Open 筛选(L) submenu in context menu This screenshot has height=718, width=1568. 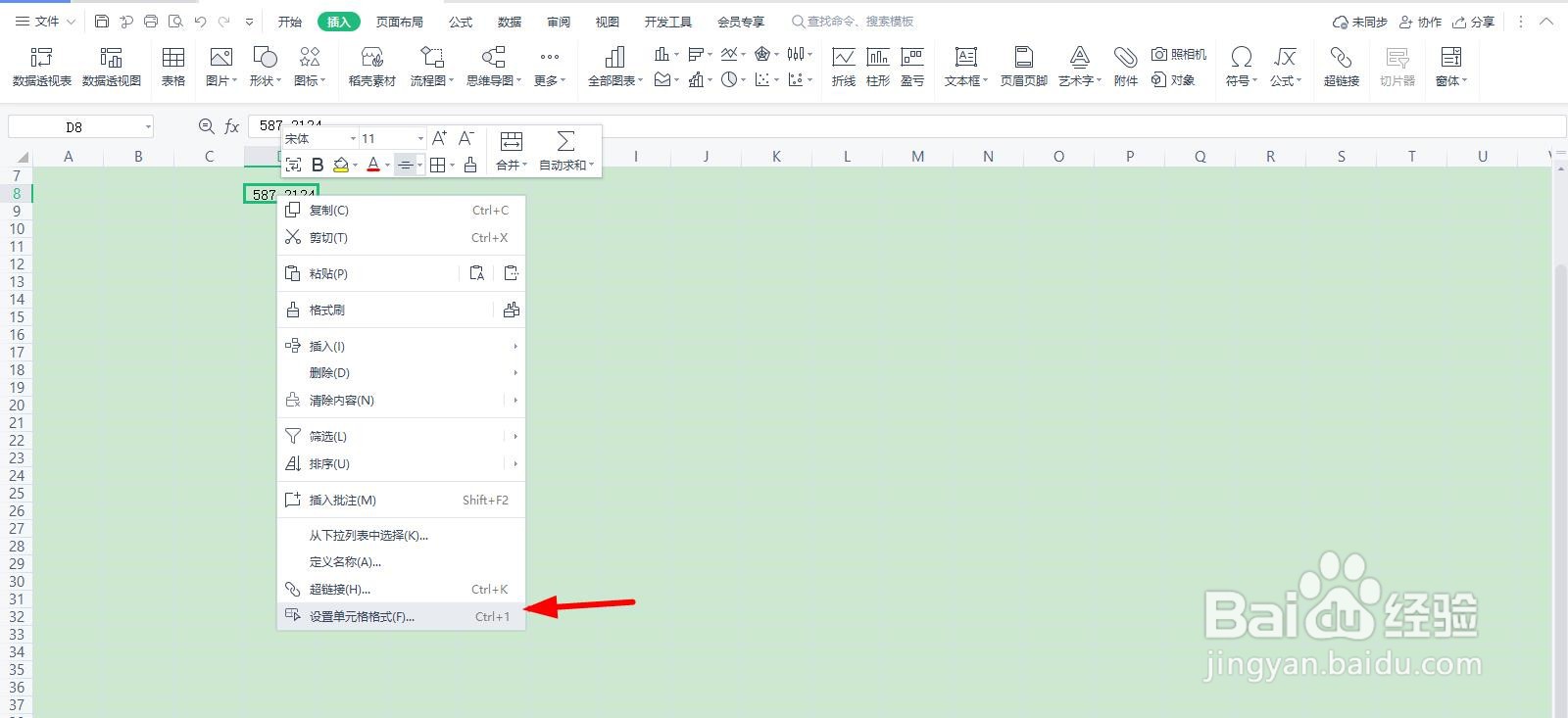click(402, 436)
